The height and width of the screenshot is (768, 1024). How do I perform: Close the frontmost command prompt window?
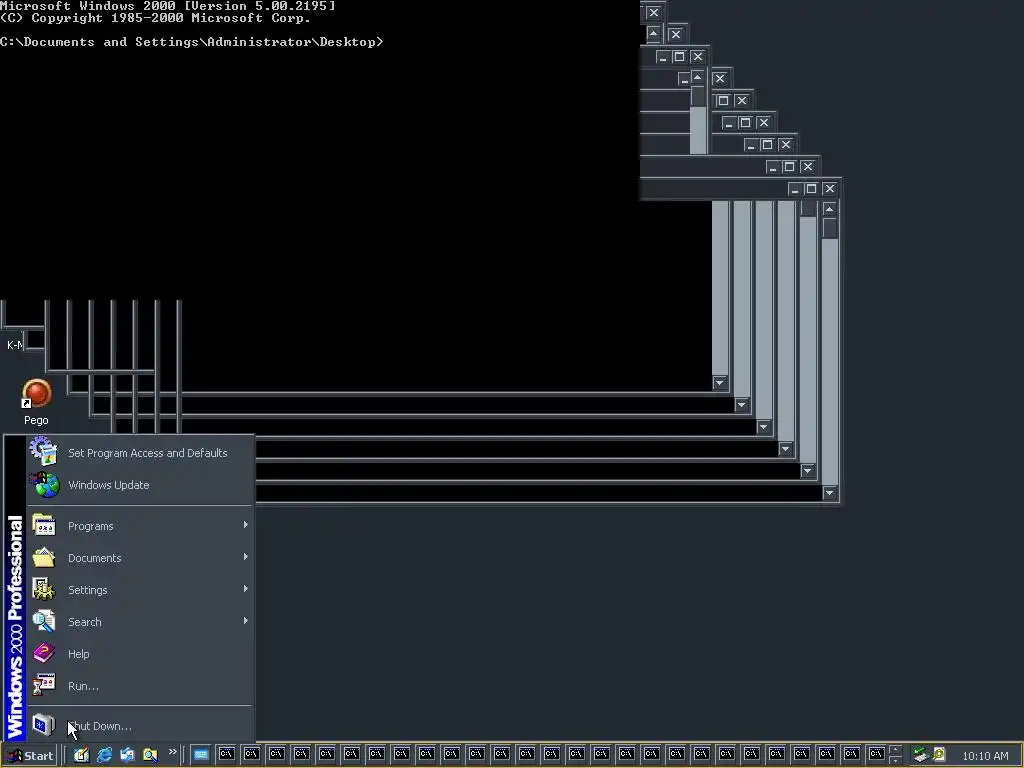pos(829,189)
